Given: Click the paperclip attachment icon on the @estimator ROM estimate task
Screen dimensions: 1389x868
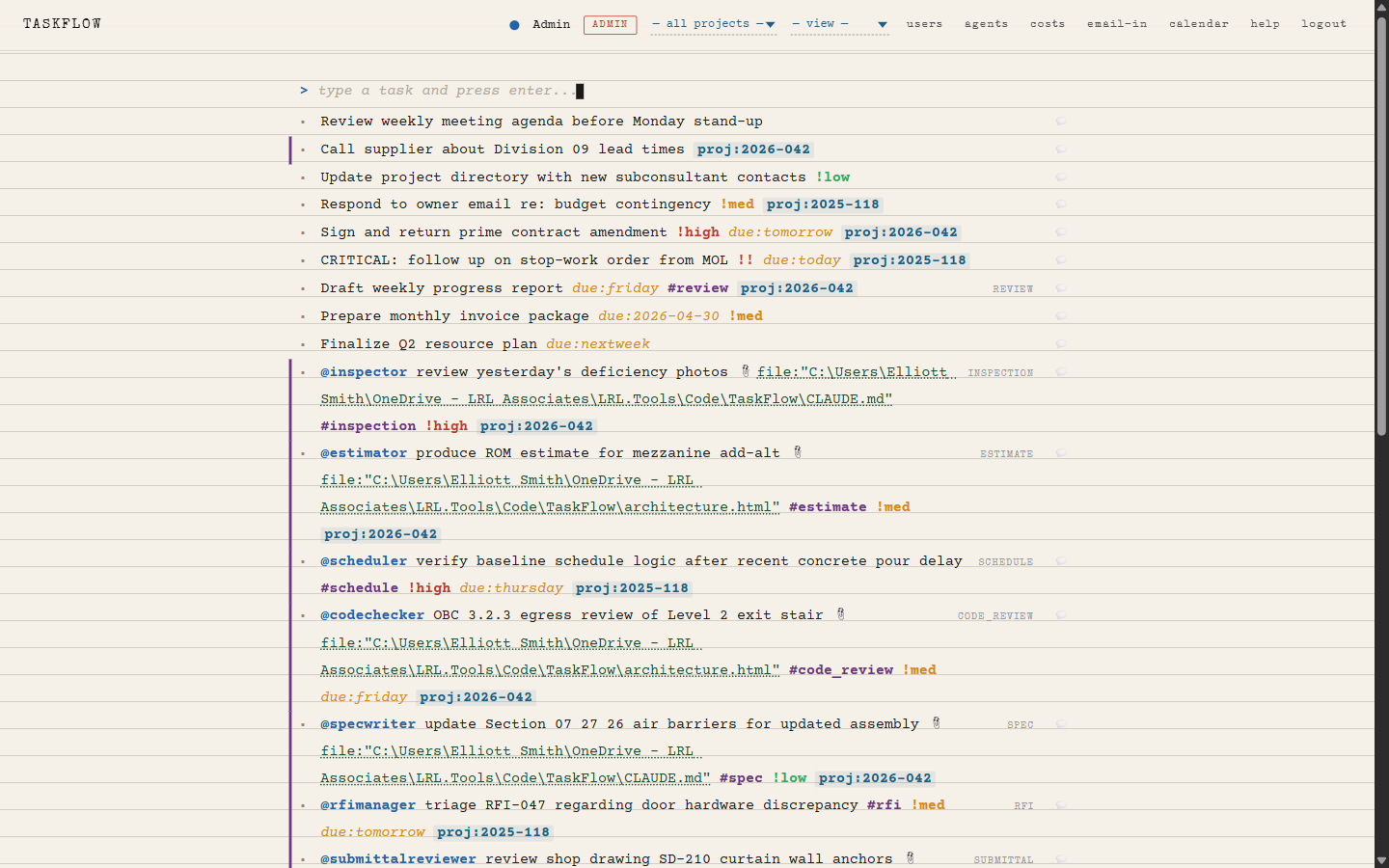Looking at the screenshot, I should pos(798,451).
